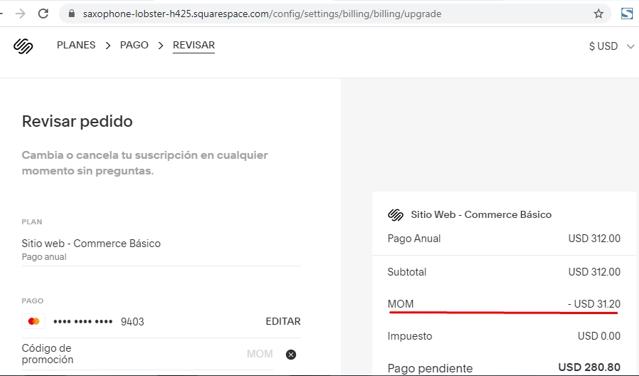The image size is (639, 376).
Task: Click the 'Código de promoción' label
Action: pos(47,354)
